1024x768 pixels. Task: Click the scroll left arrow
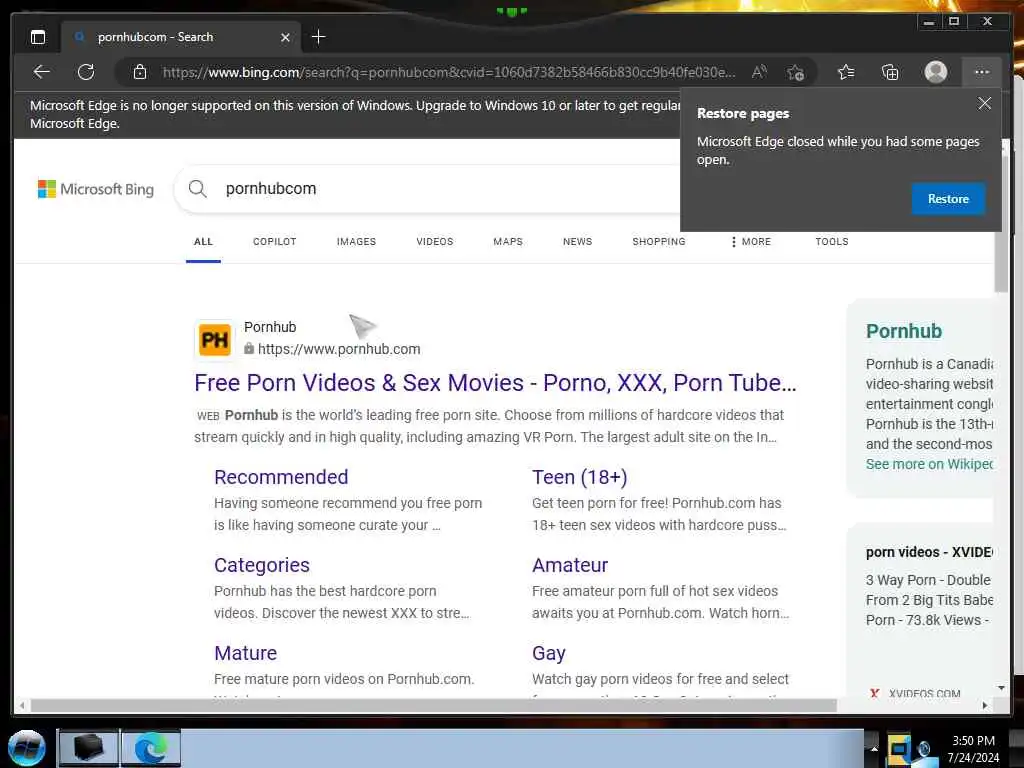click(22, 705)
